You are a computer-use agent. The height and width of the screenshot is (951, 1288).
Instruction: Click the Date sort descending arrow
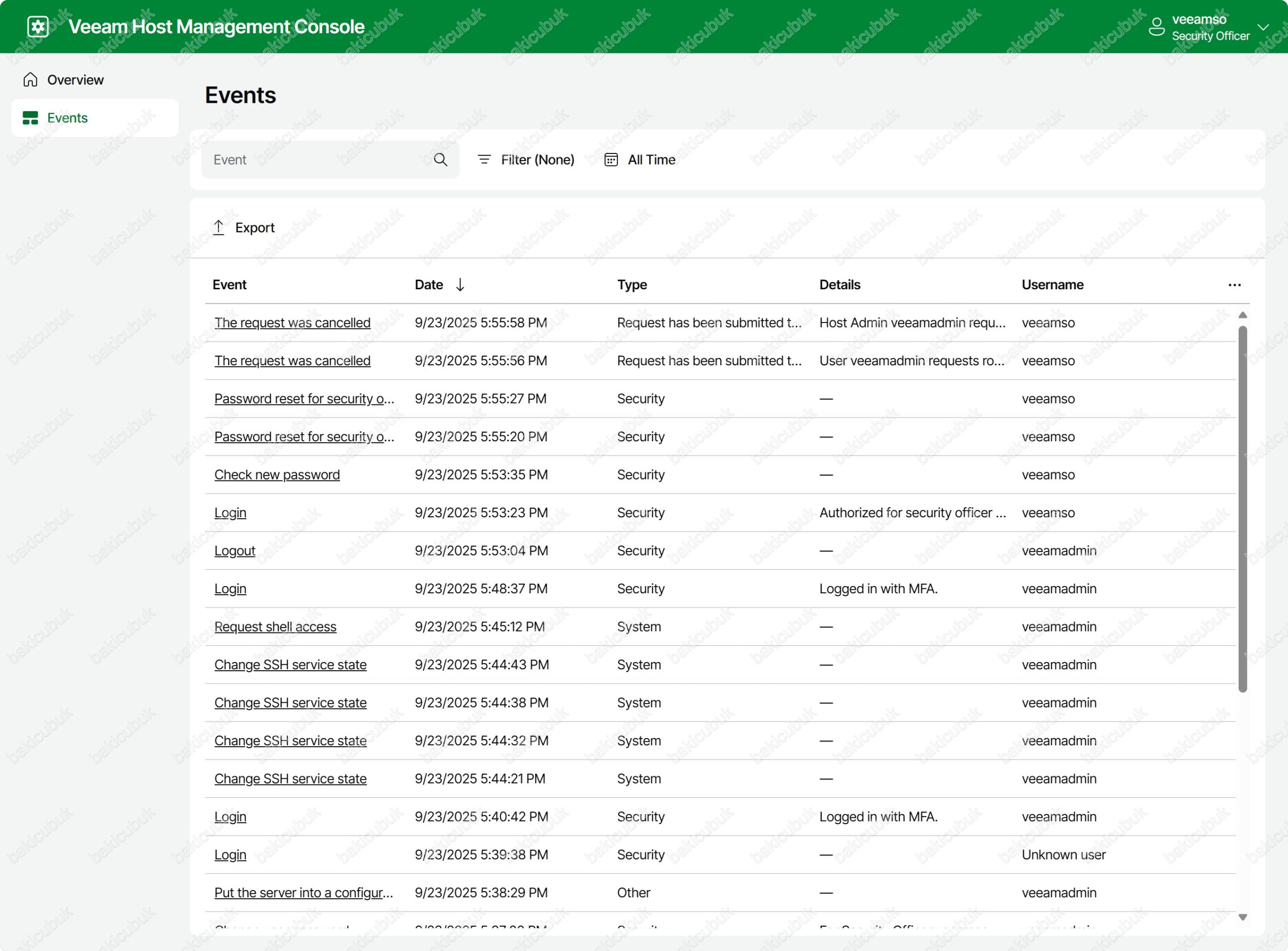(x=460, y=285)
